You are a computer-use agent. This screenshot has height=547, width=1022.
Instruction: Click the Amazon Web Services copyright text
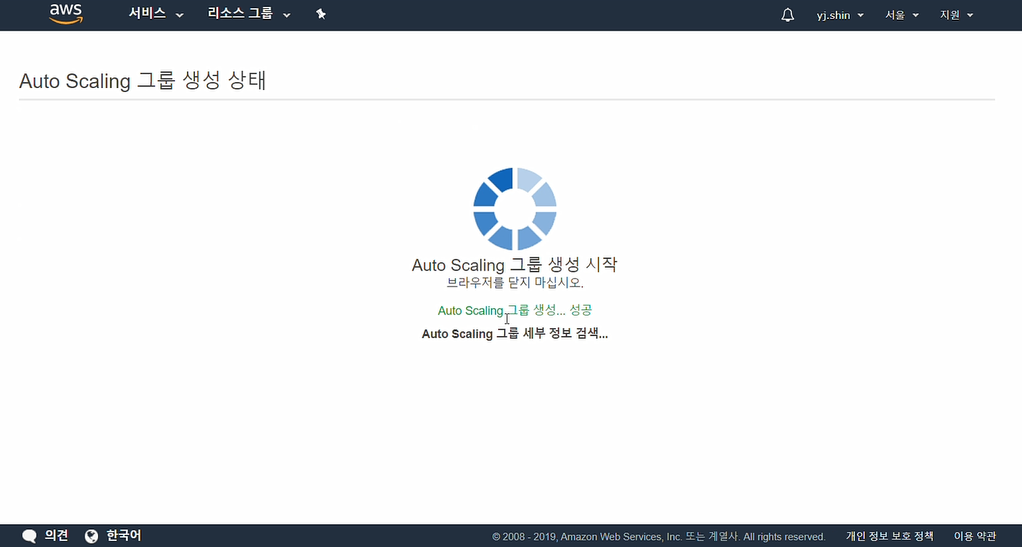[659, 537]
